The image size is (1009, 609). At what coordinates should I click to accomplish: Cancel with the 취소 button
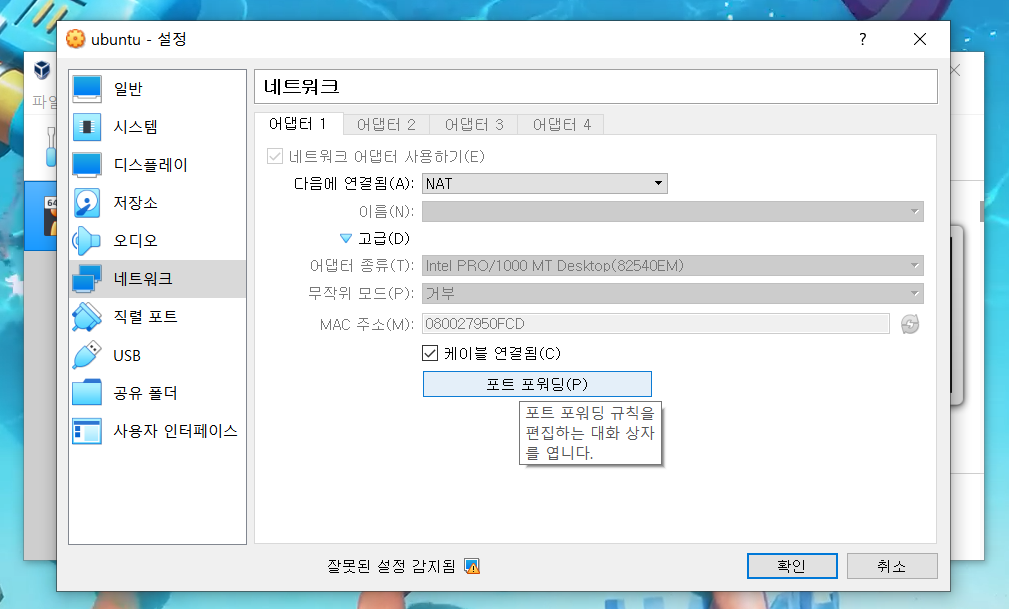(x=892, y=566)
